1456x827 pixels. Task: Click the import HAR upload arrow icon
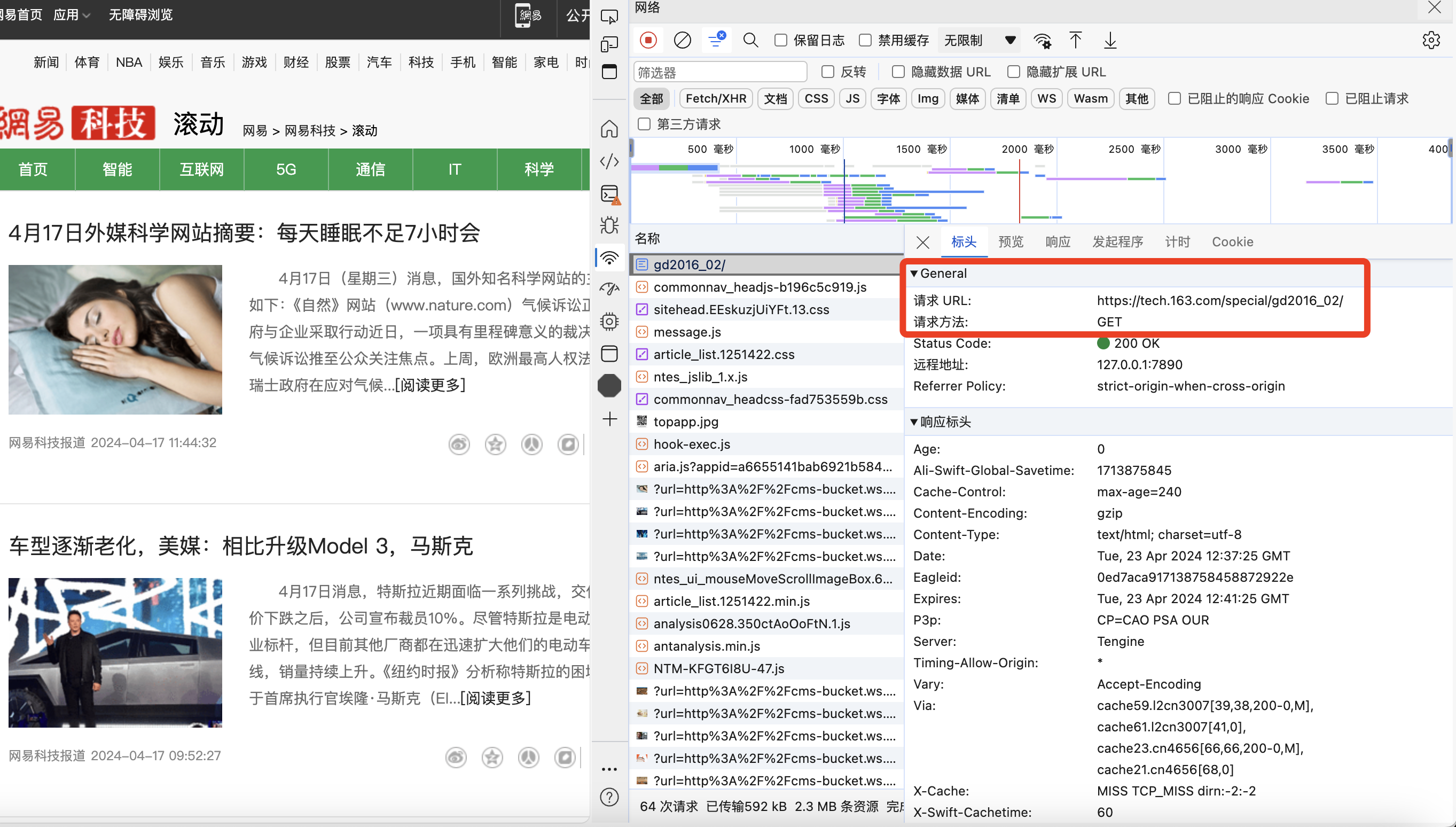[1075, 40]
